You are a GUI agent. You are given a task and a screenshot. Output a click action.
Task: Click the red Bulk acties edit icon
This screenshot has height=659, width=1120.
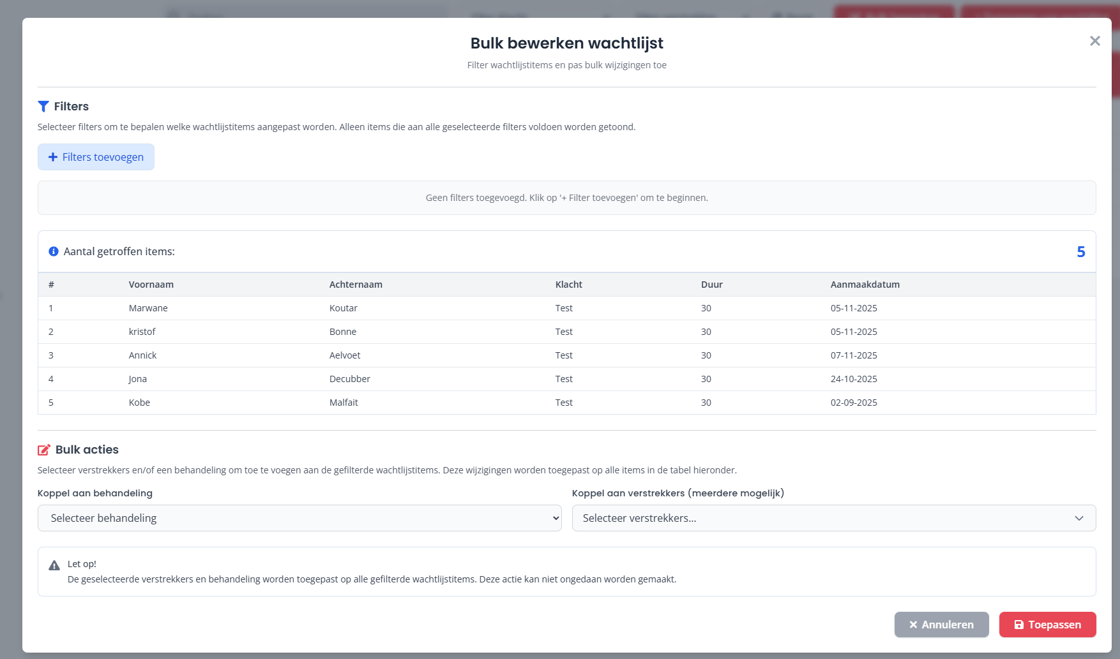tap(44, 450)
